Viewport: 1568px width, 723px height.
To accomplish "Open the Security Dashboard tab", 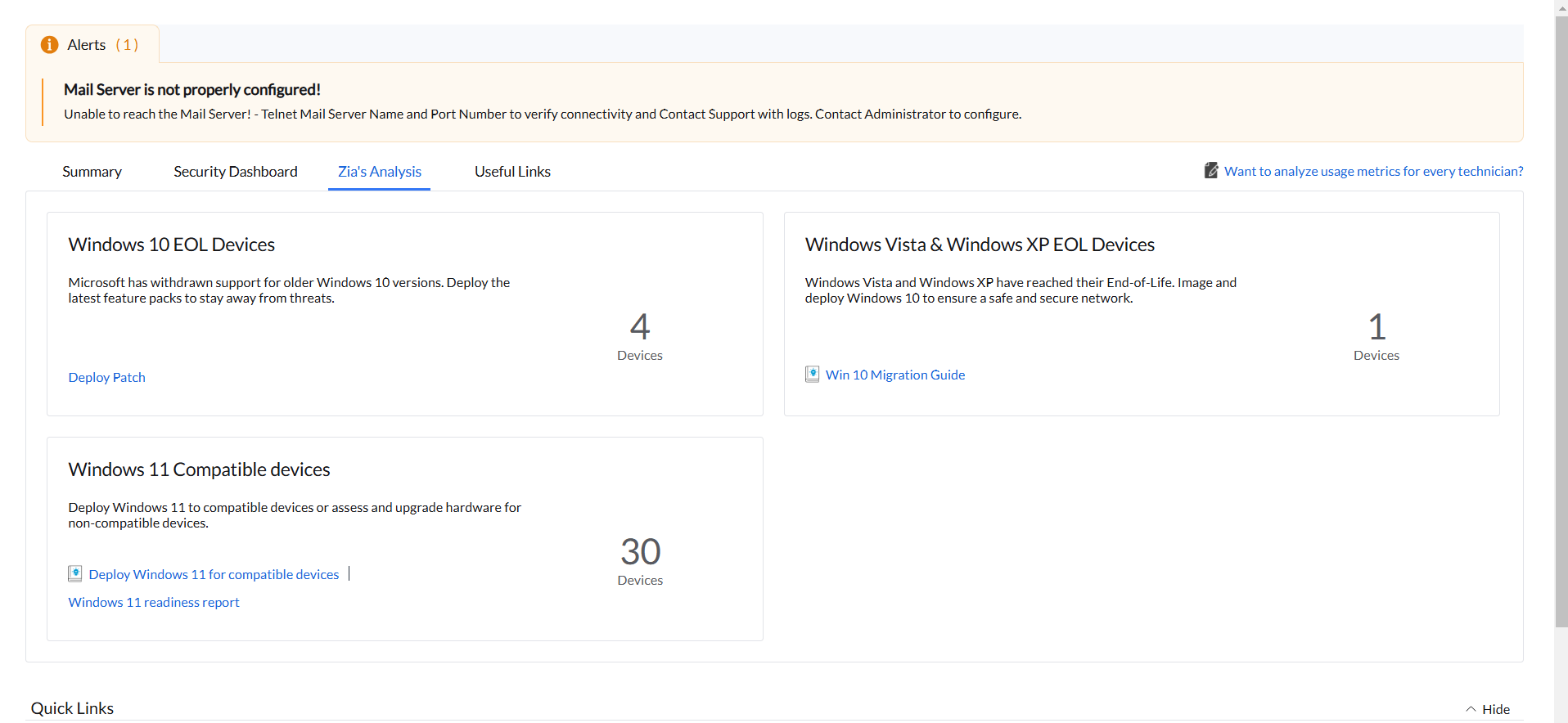I will pyautogui.click(x=235, y=172).
